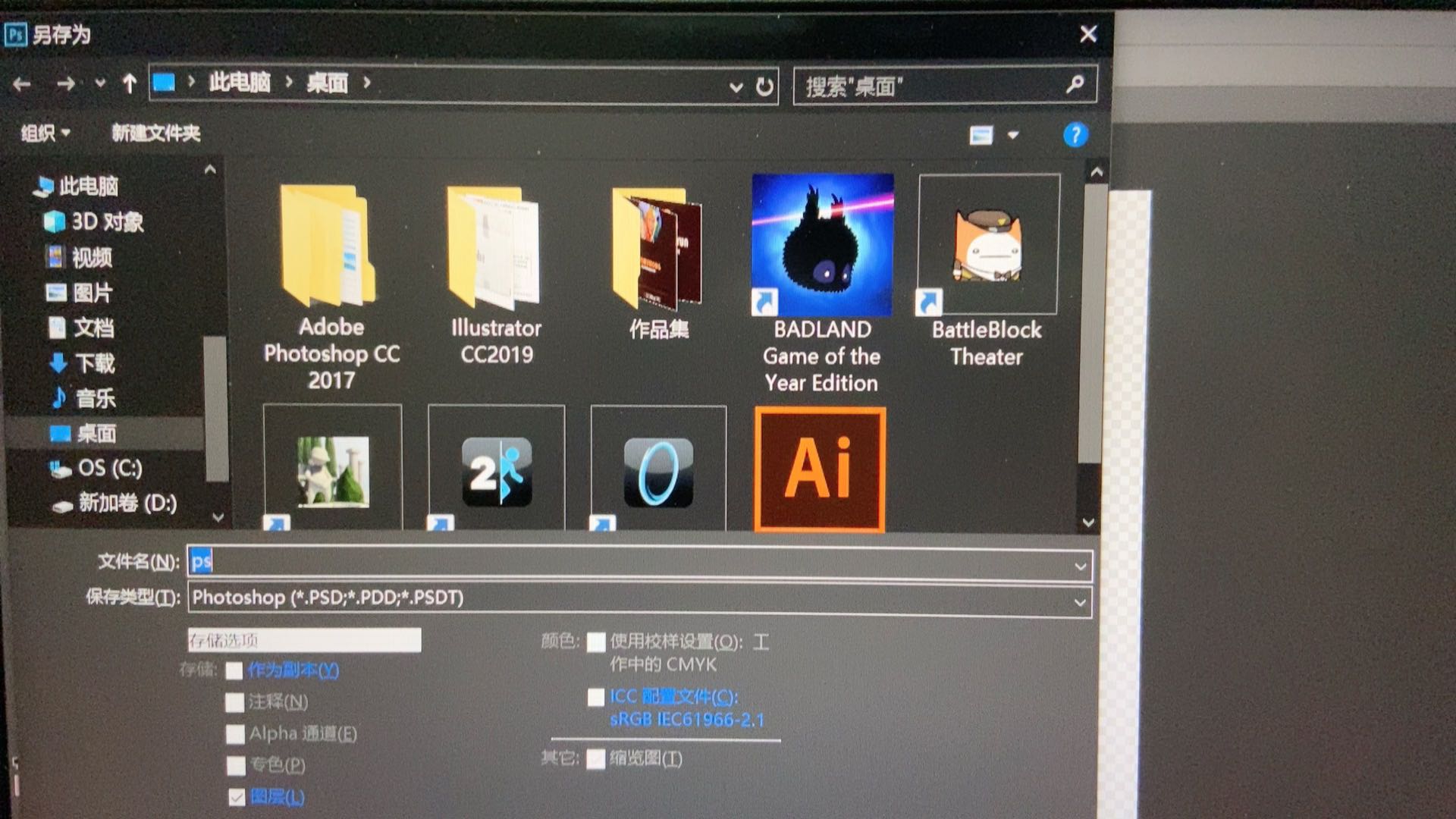Click the blue help question mark icon
Screen dimensions: 1456x819
(1075, 135)
